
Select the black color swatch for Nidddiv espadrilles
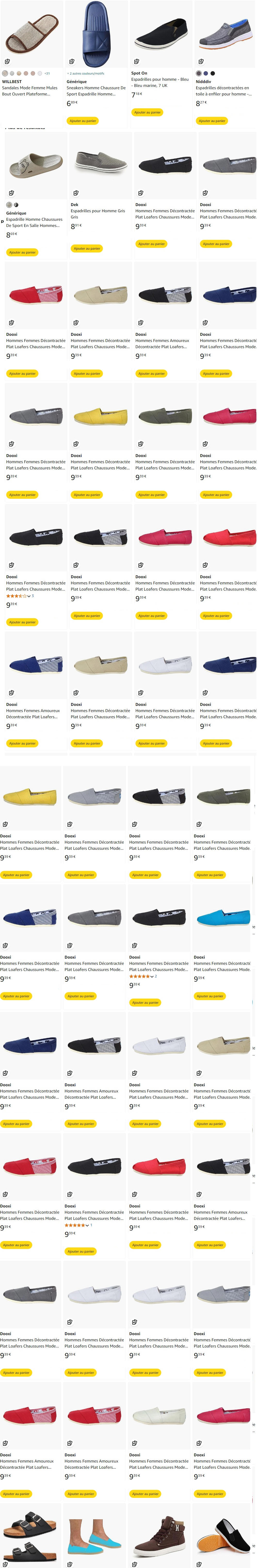click(x=212, y=73)
